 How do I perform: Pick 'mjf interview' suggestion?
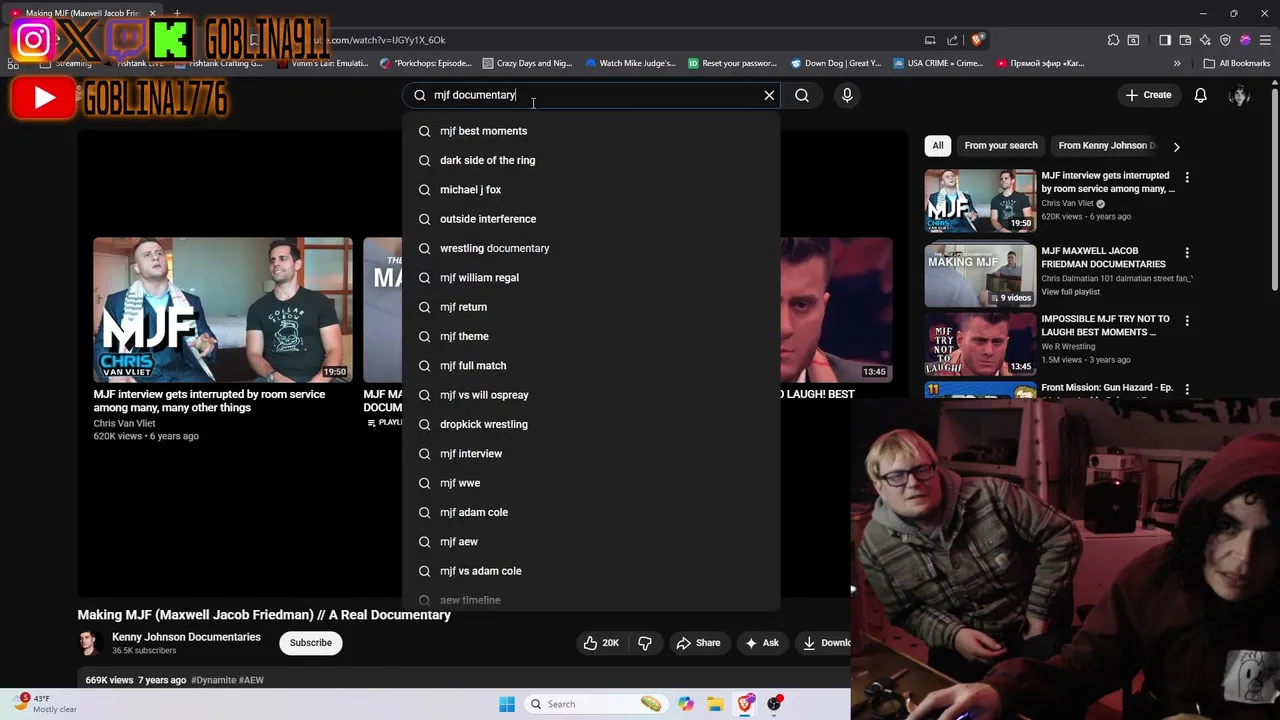591,454
